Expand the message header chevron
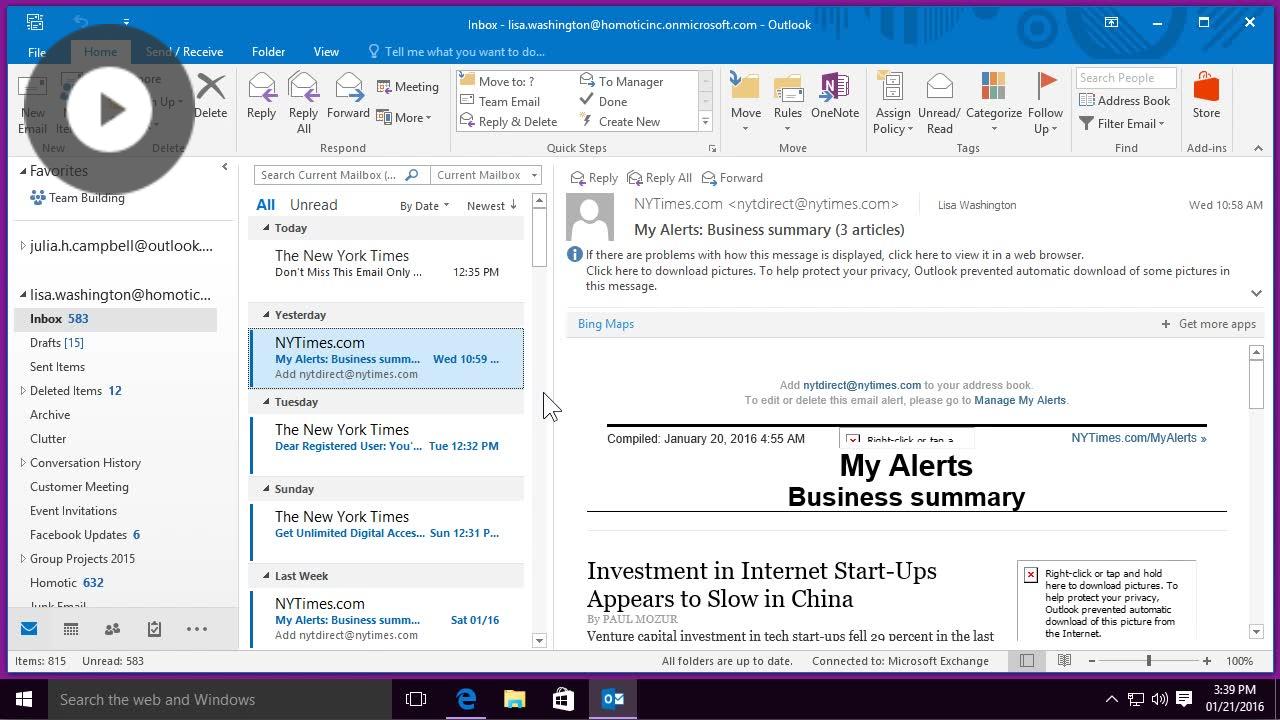Screen dimensions: 1280x720 tap(1256, 293)
